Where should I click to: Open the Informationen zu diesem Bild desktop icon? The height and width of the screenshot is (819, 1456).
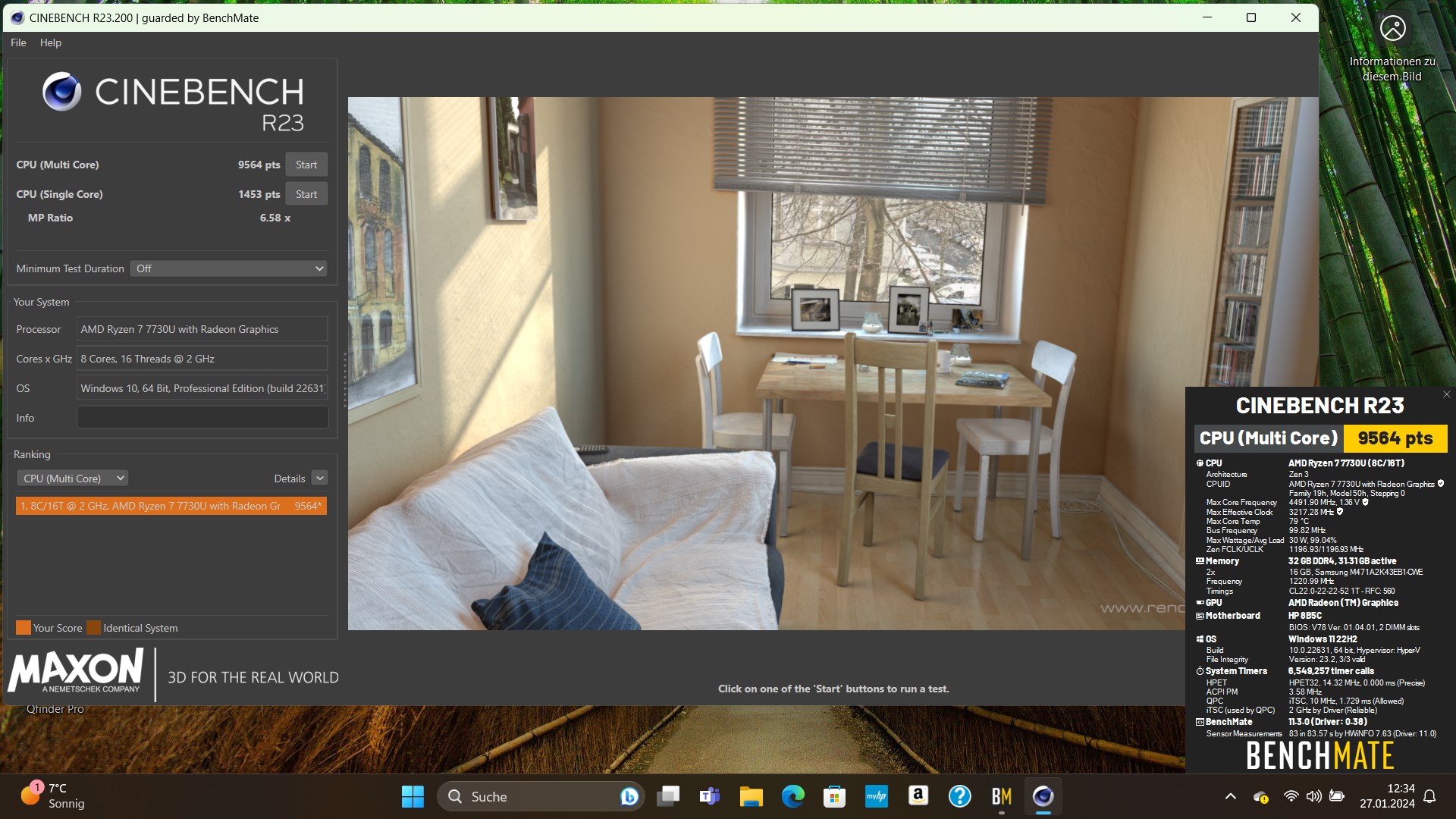(1392, 49)
